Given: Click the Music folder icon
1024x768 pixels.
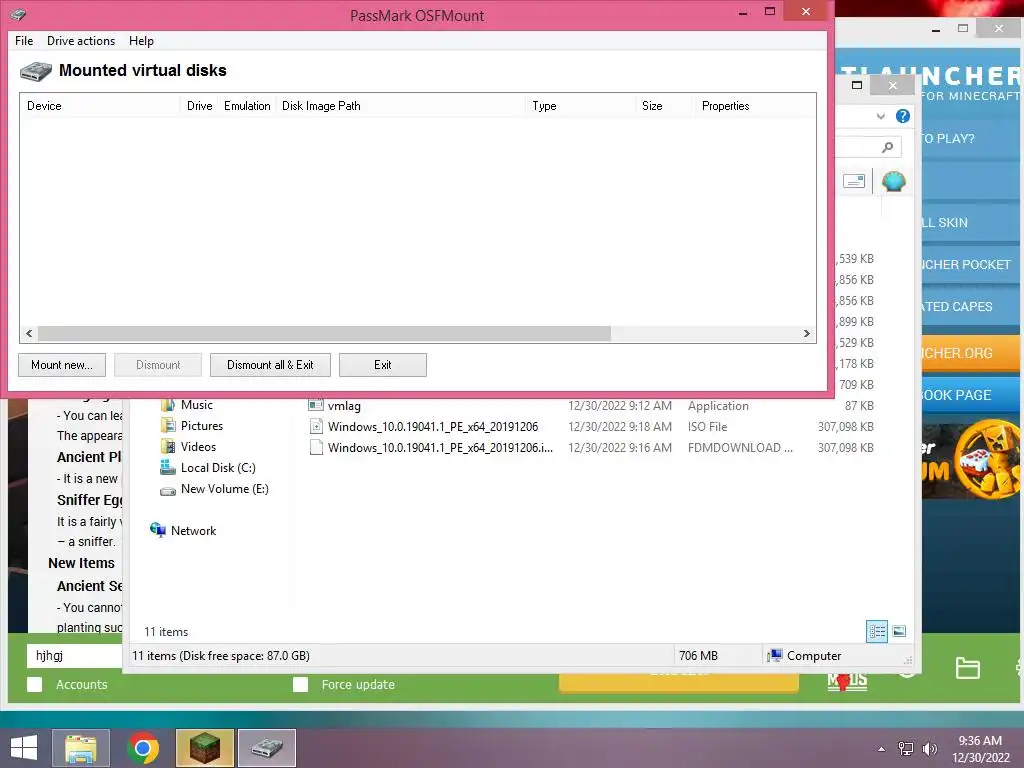Looking at the screenshot, I should pyautogui.click(x=168, y=405).
